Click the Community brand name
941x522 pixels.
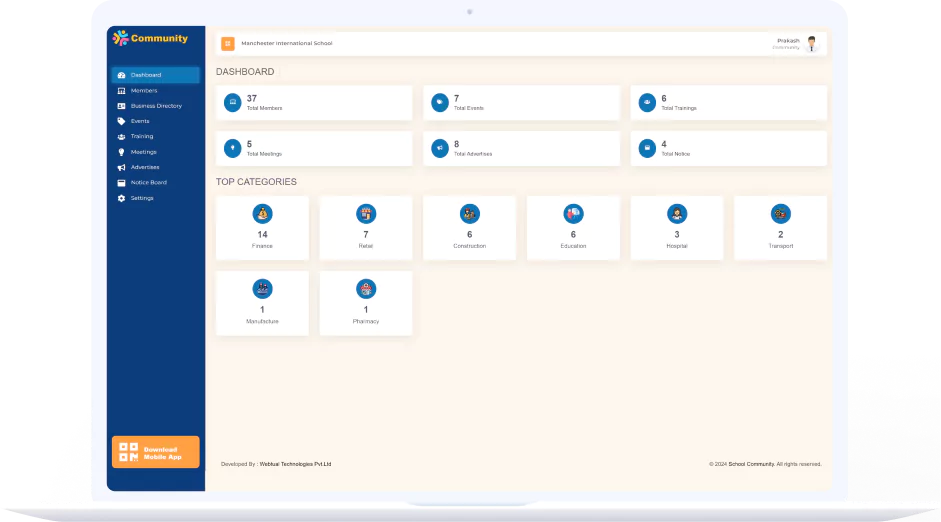point(159,38)
